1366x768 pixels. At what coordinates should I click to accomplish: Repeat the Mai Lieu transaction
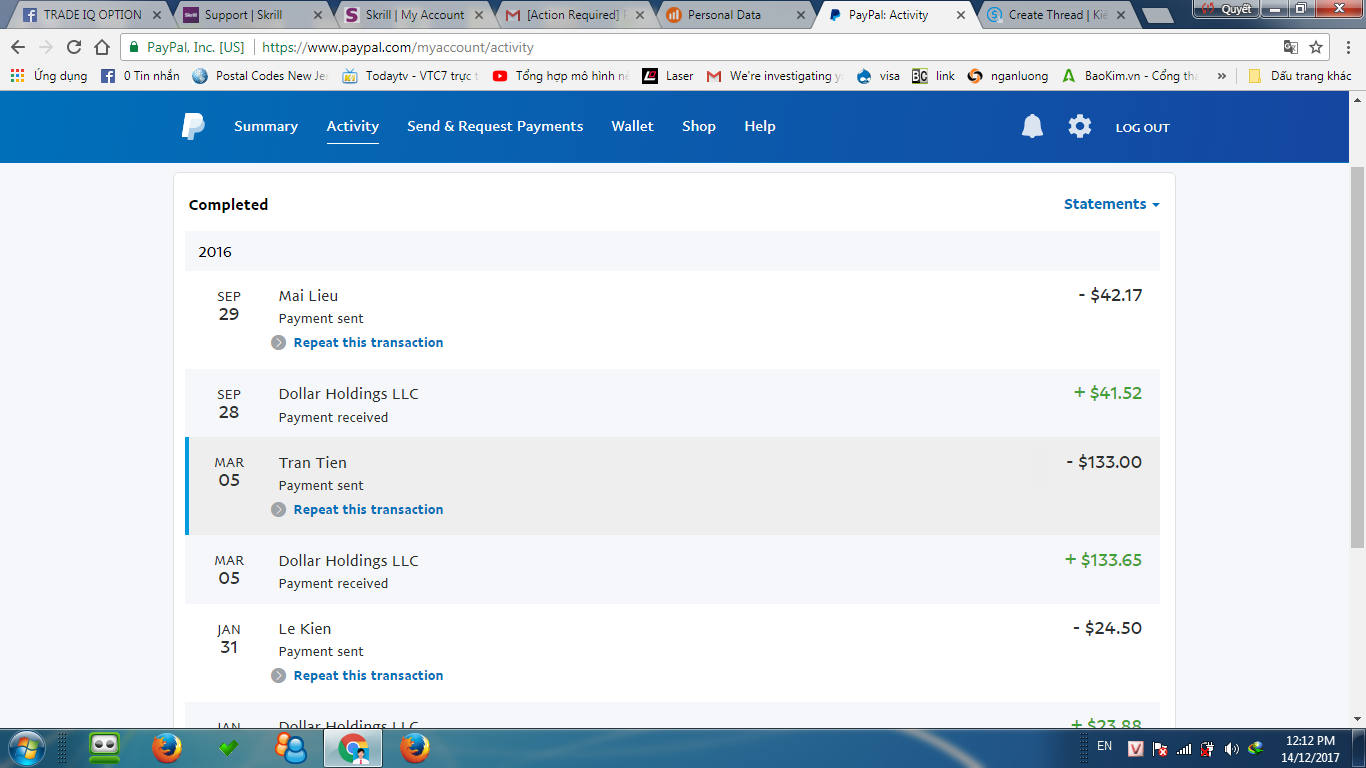pyautogui.click(x=368, y=343)
